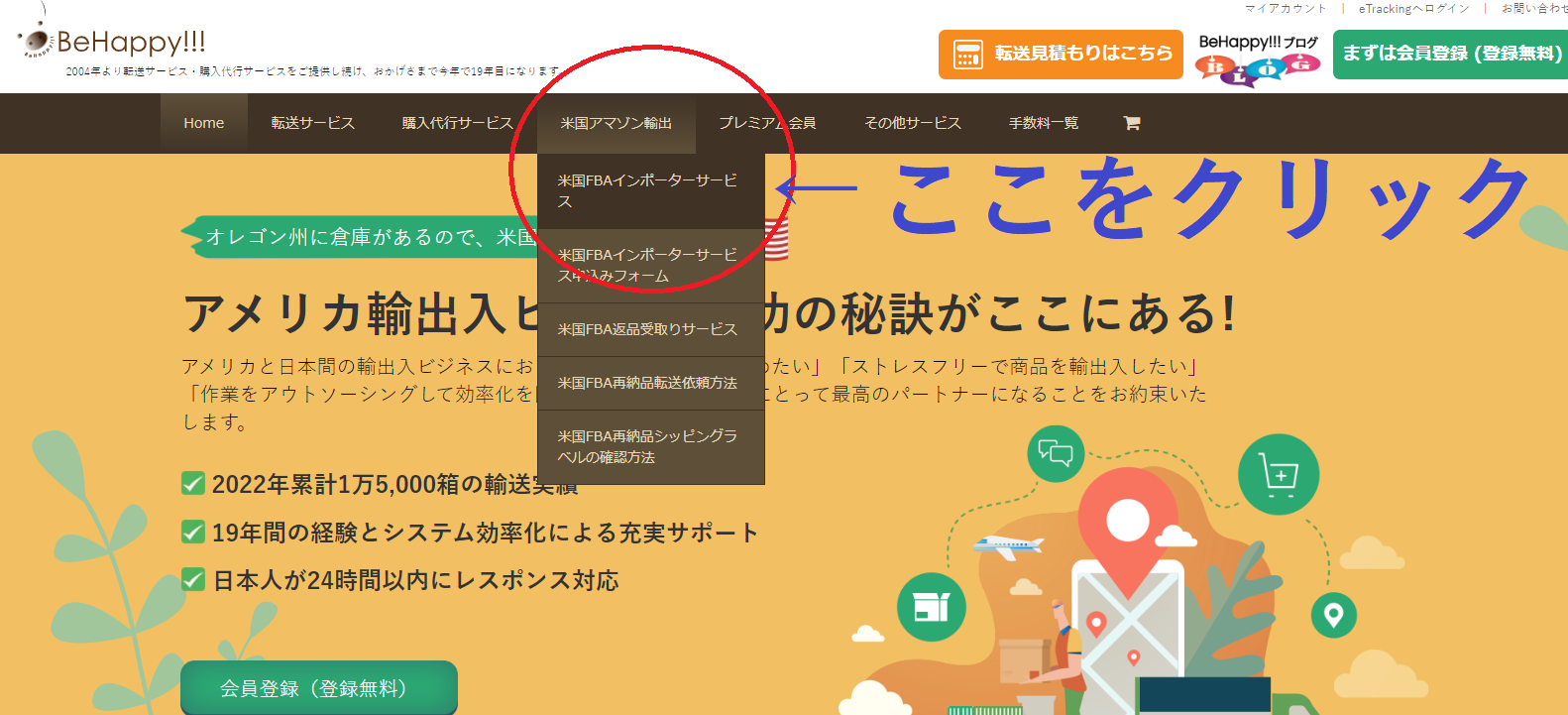Open 購入代行サービス menu
This screenshot has width=1568, height=715.
click(458, 123)
